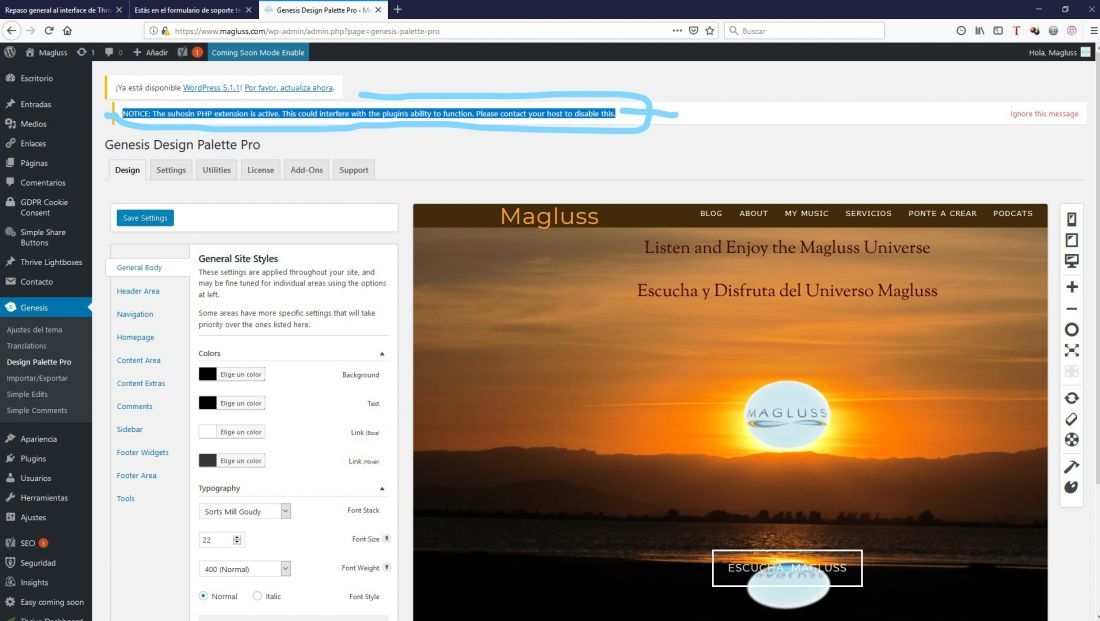Open the Font Stack dropdown
This screenshot has height=621, width=1100.
pyautogui.click(x=245, y=511)
